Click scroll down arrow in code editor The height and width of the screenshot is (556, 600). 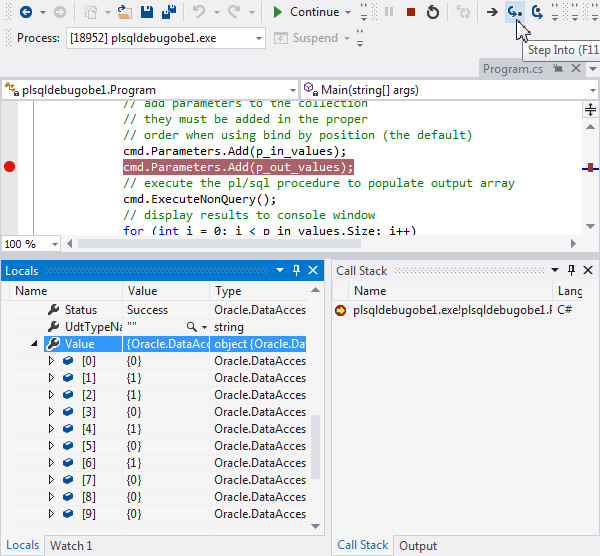(590, 227)
